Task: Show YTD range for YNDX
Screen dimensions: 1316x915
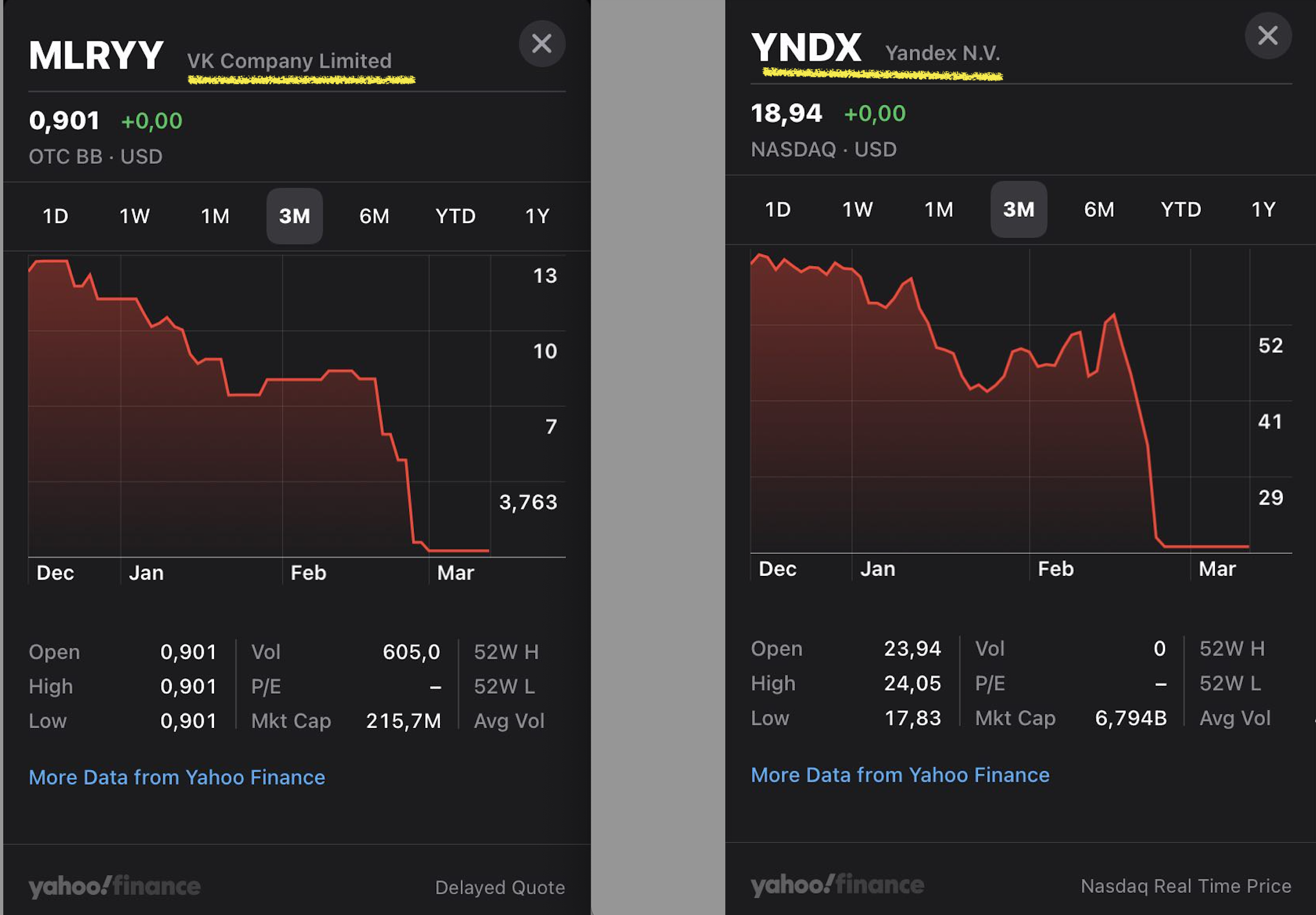Action: pos(1181,210)
